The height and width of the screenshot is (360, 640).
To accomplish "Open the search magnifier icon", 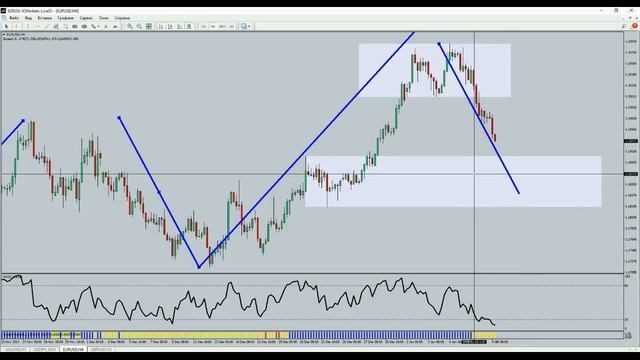I will point(624,26).
